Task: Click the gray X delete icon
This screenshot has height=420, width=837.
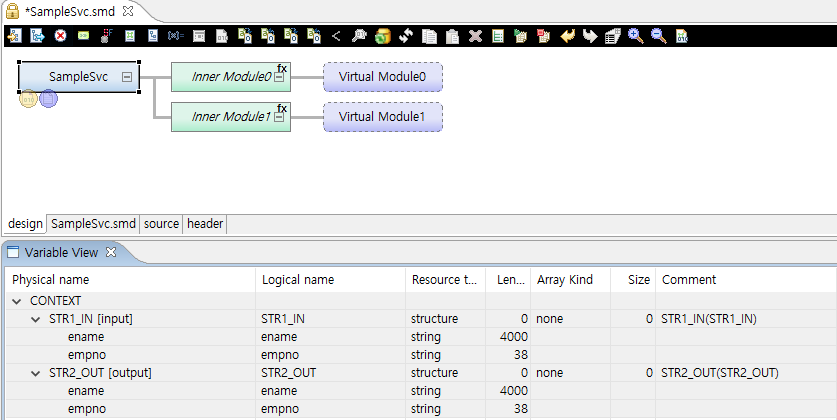Action: (474, 36)
